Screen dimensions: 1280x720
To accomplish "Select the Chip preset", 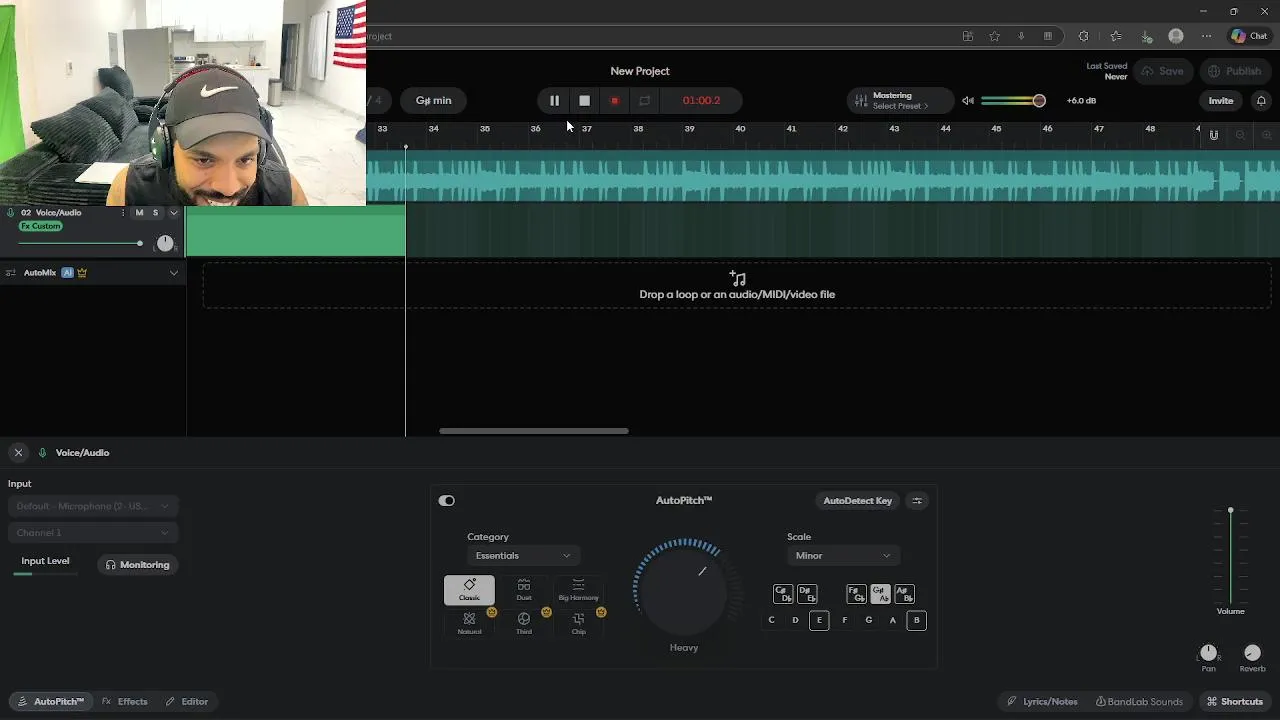I will tap(578, 623).
